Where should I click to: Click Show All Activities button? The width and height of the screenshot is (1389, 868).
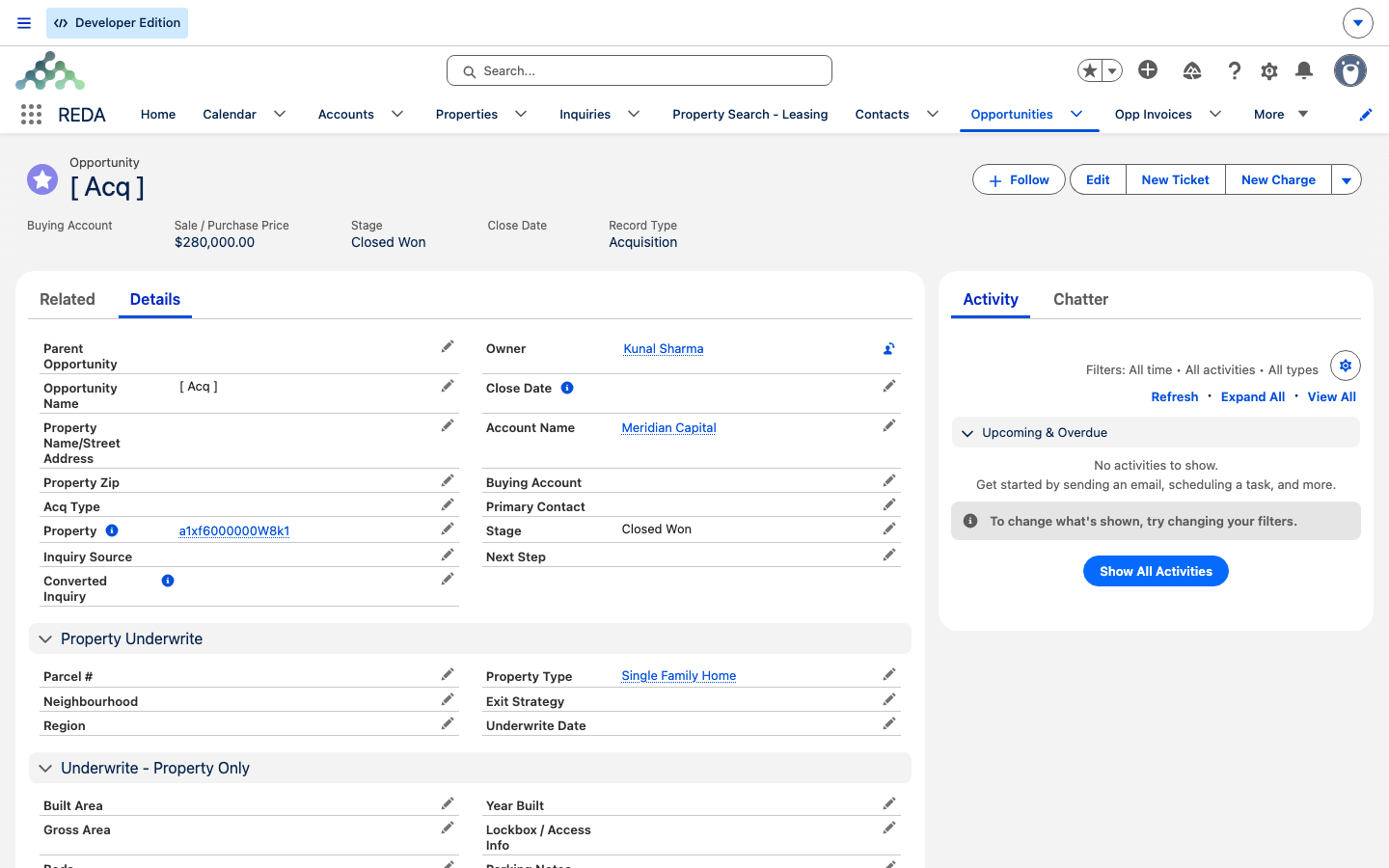click(x=1156, y=571)
